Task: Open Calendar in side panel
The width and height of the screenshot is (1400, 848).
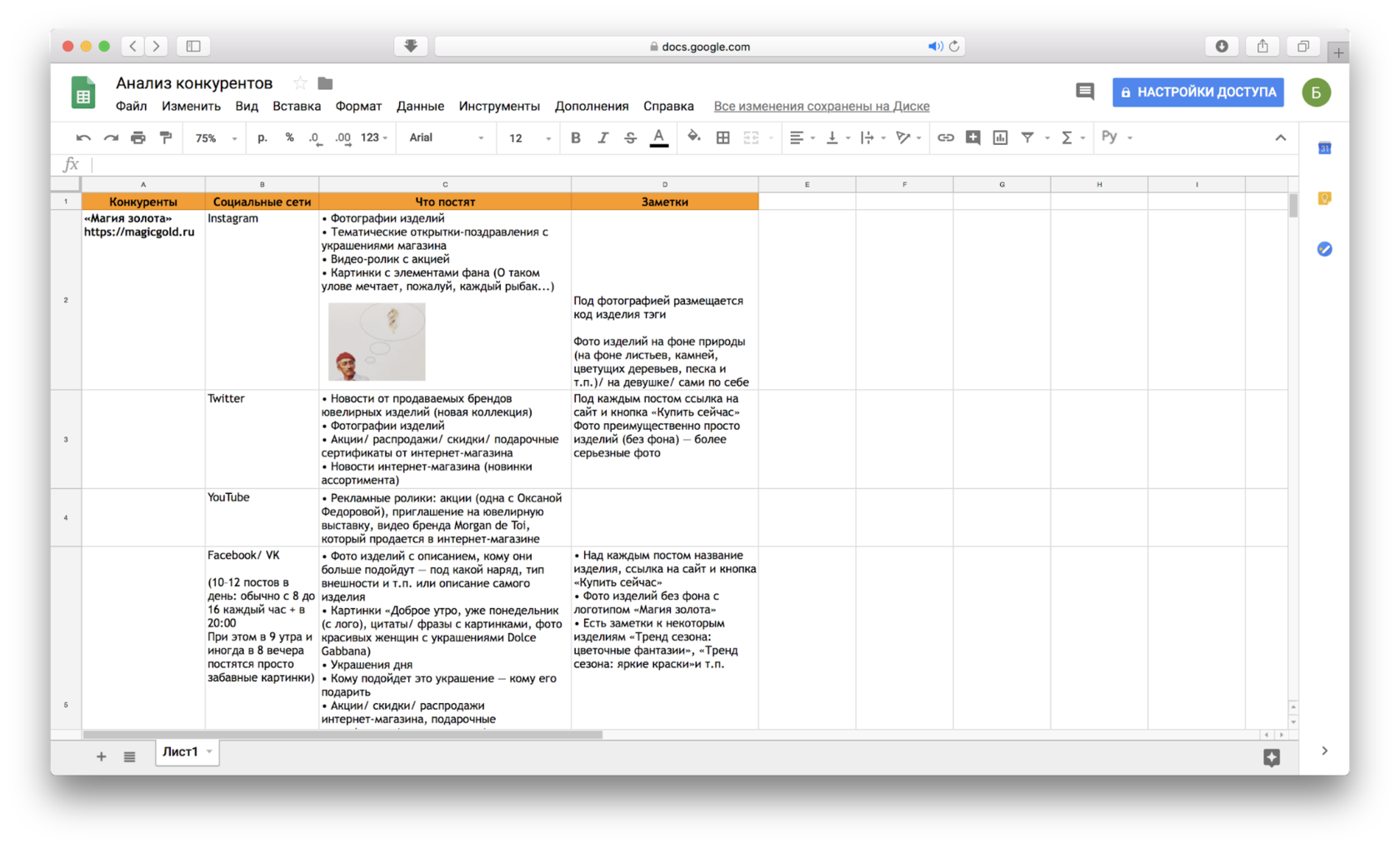Action: 1324,148
